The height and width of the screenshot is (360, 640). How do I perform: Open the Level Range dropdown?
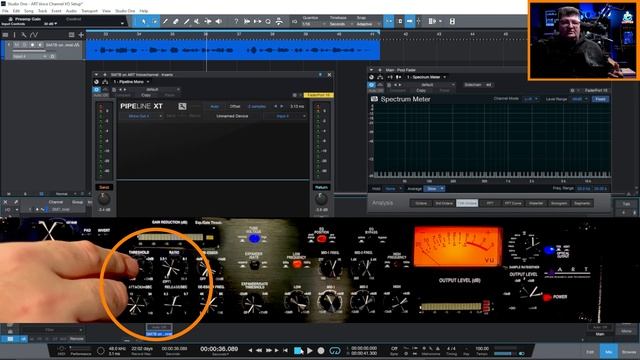click(579, 99)
